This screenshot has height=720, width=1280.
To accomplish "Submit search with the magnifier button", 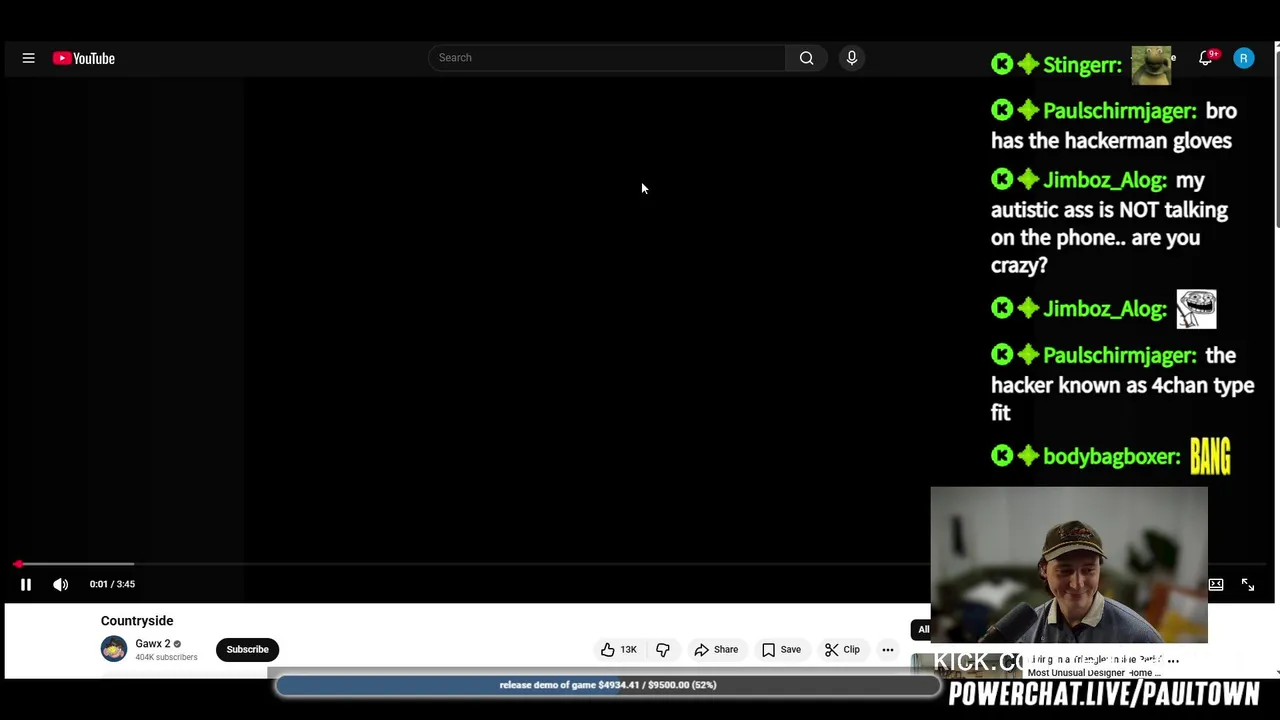I will point(806,58).
